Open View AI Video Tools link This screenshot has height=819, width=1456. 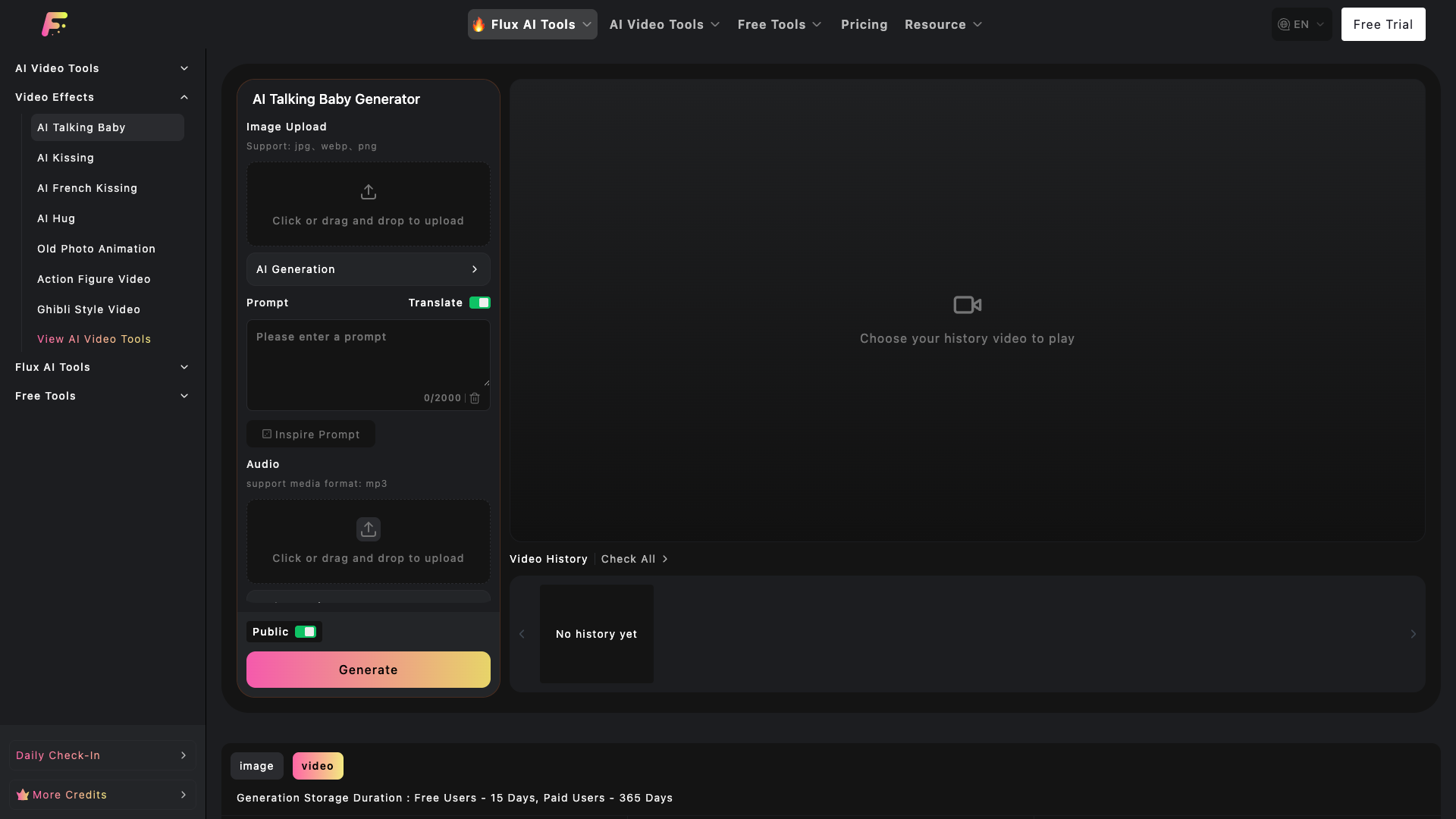coord(94,339)
